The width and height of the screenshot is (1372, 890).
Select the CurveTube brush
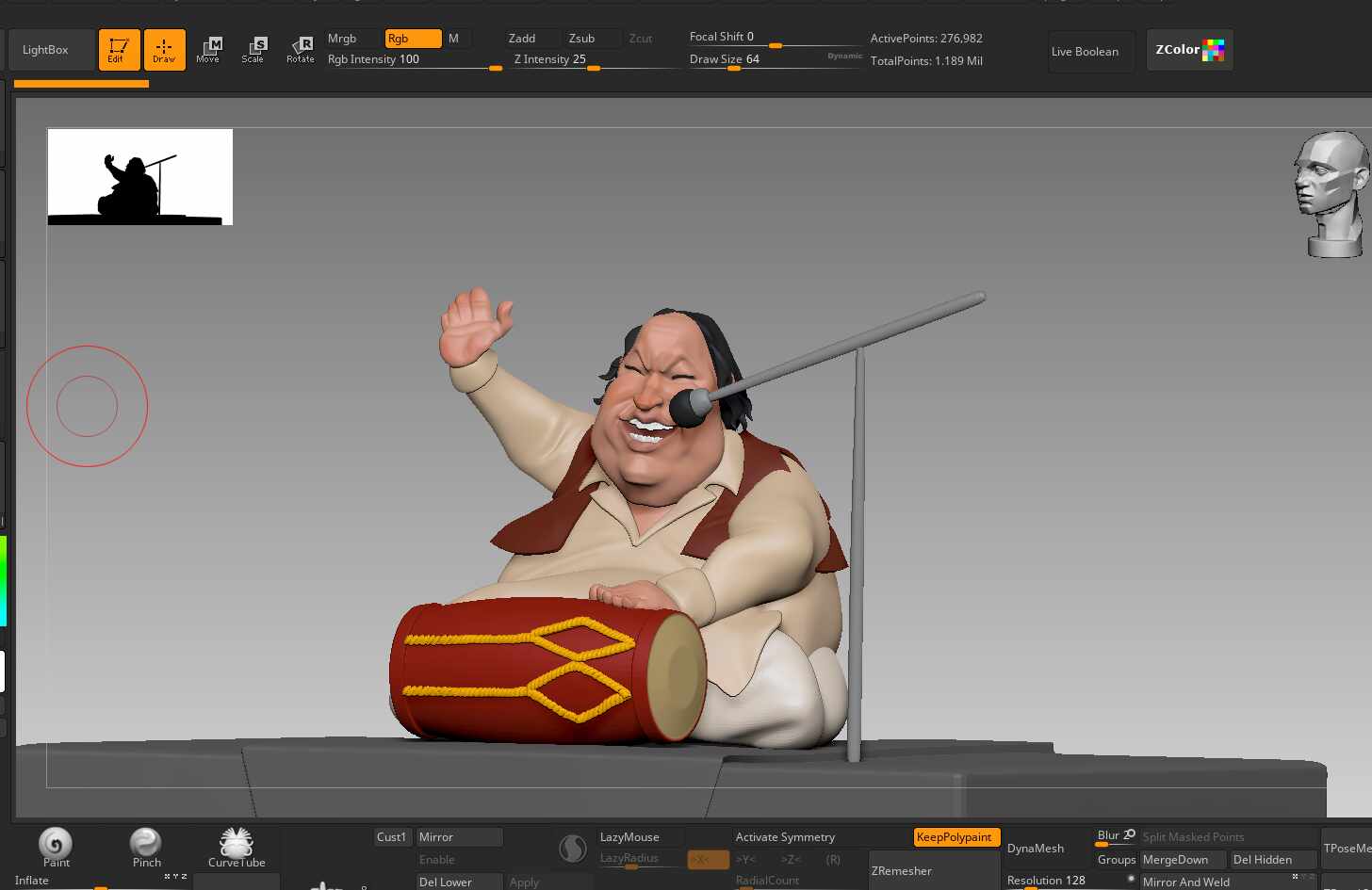(237, 847)
